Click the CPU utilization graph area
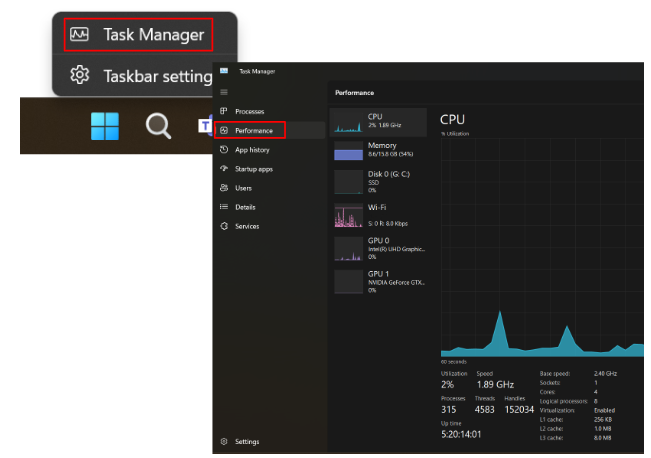The image size is (651, 458). (x=542, y=247)
